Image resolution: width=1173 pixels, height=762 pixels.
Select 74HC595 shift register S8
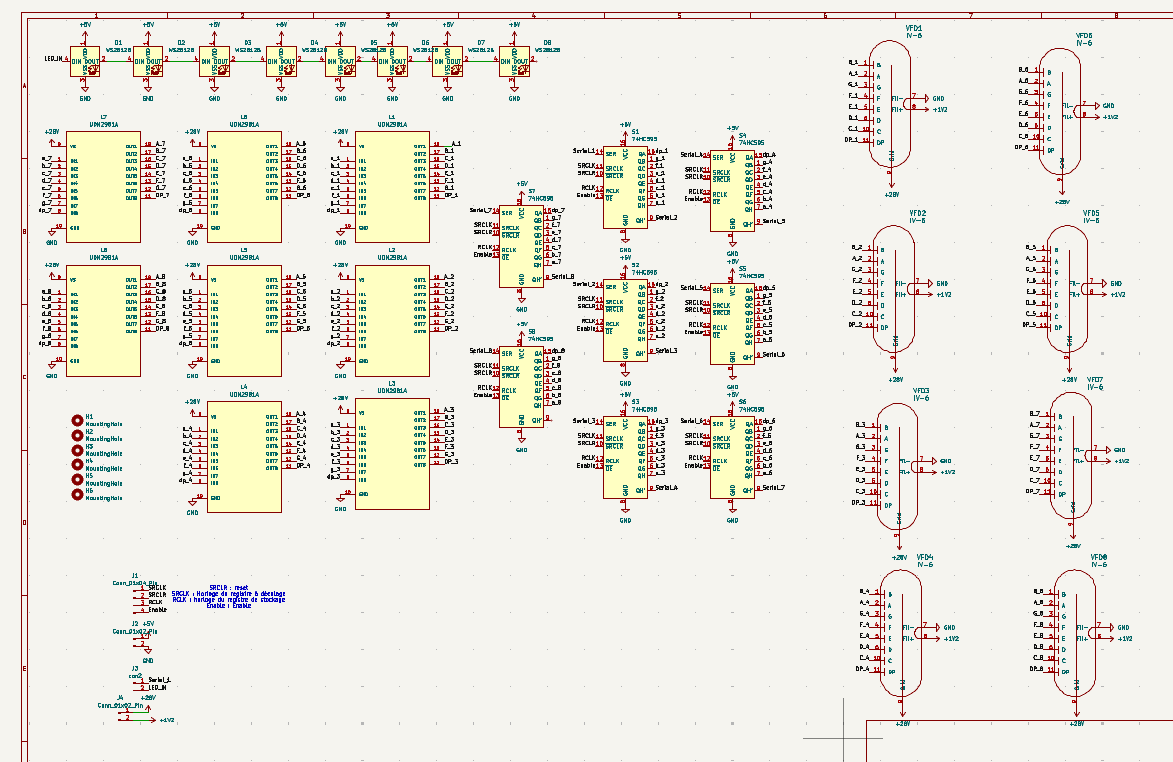pos(521,387)
